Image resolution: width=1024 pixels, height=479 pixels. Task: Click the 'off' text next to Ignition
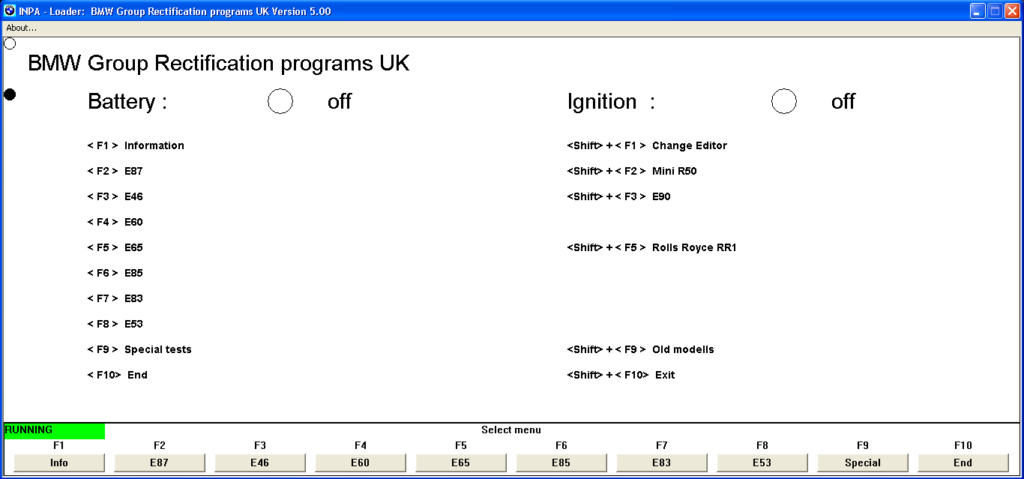843,102
